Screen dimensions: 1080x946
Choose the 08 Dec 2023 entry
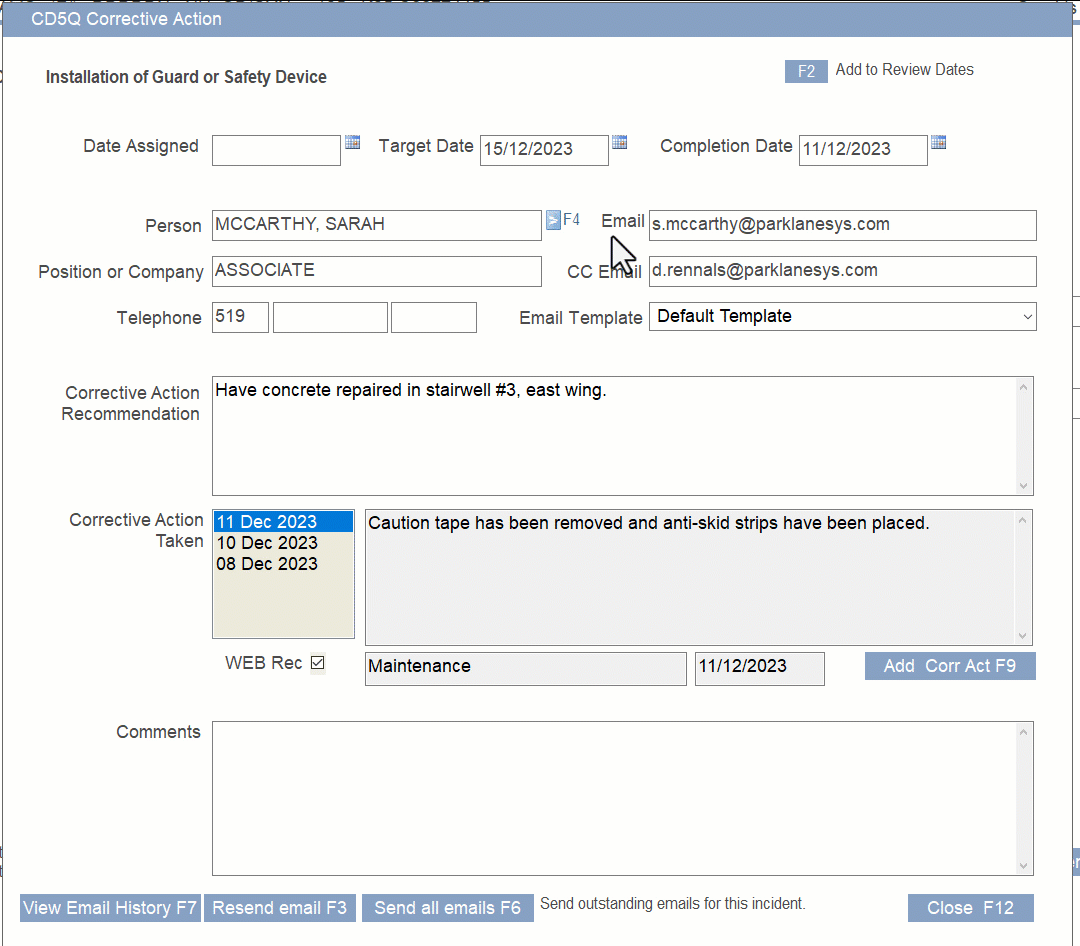(267, 564)
